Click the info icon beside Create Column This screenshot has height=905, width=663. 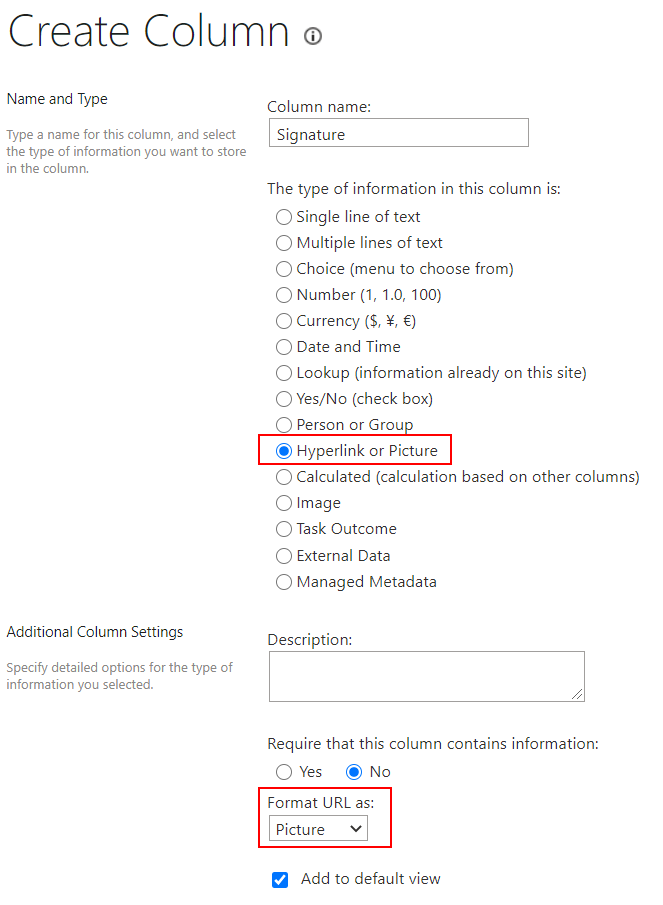(313, 37)
